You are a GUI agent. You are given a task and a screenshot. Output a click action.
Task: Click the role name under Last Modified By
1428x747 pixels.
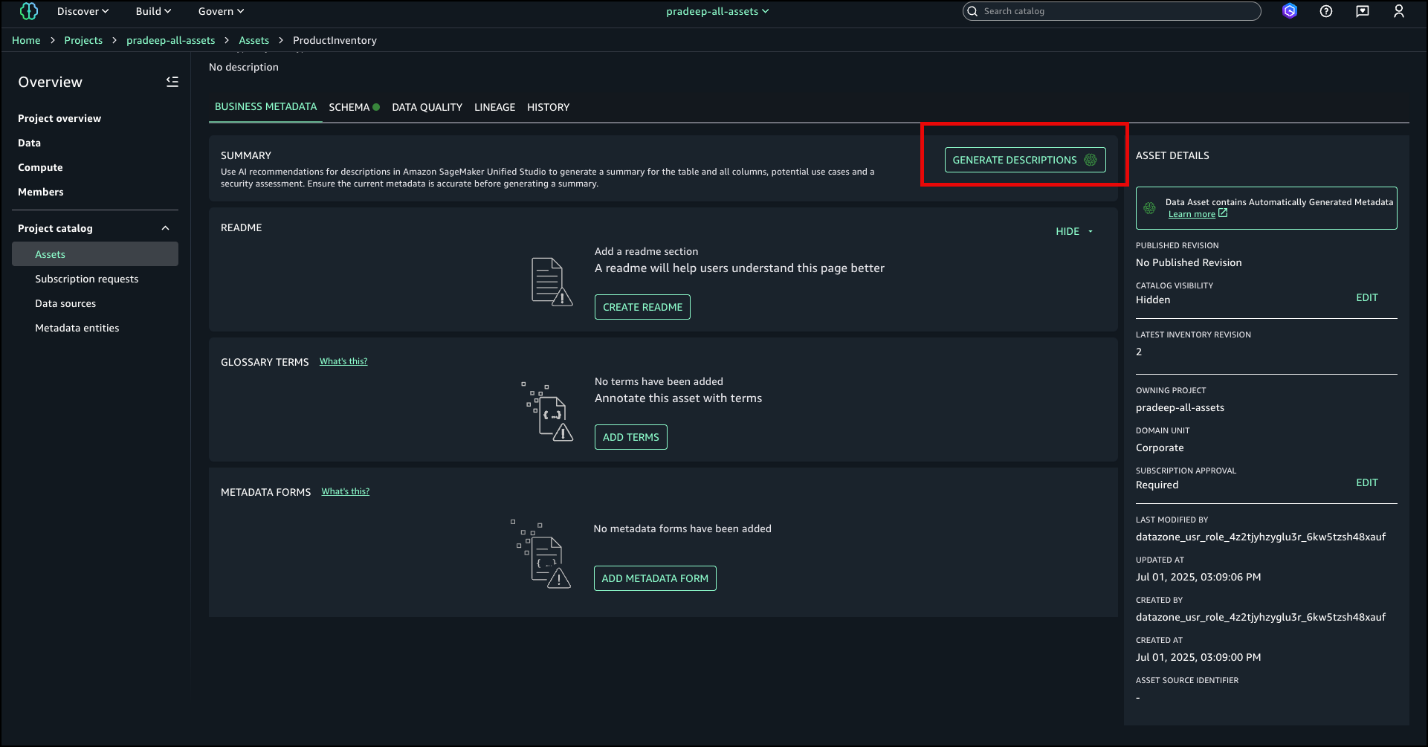coord(1261,537)
